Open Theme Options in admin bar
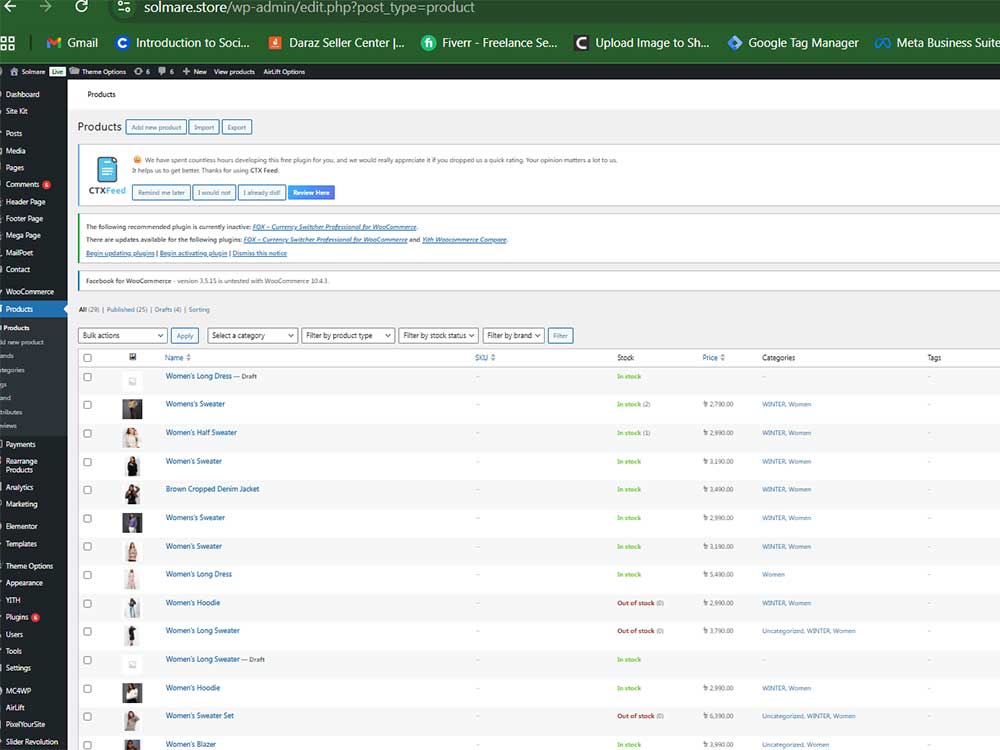1000x750 pixels. point(98,71)
